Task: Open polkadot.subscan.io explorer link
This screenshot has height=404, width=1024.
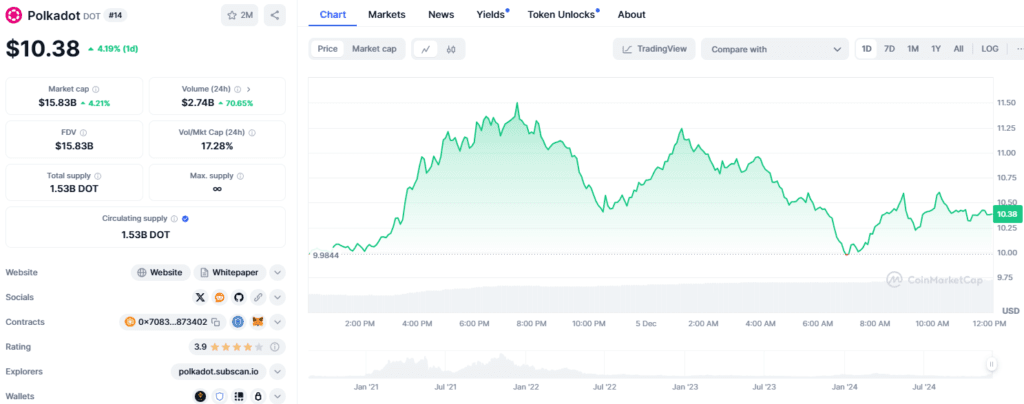Action: 219,372
